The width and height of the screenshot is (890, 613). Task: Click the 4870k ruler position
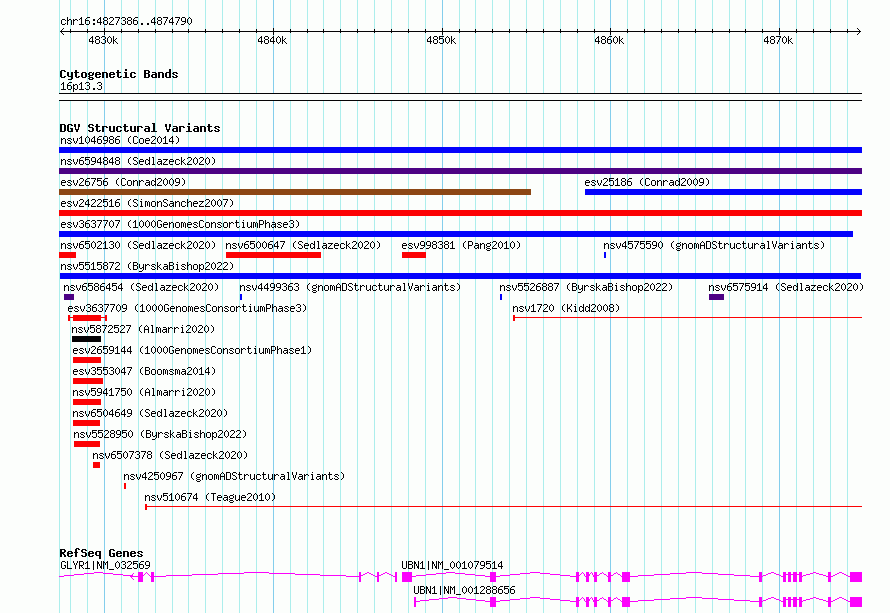(x=778, y=40)
